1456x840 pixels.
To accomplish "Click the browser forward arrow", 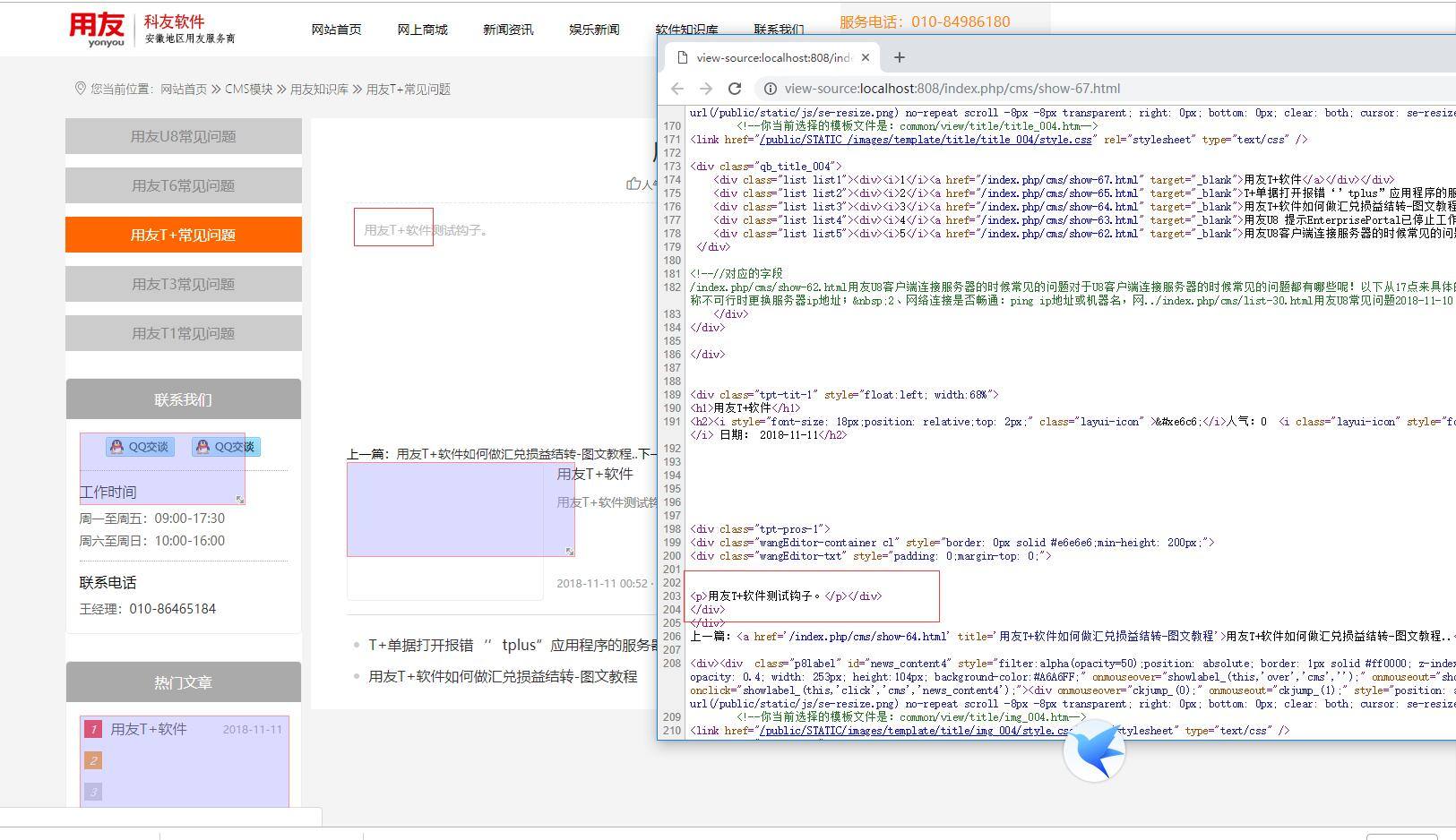I will coord(706,89).
